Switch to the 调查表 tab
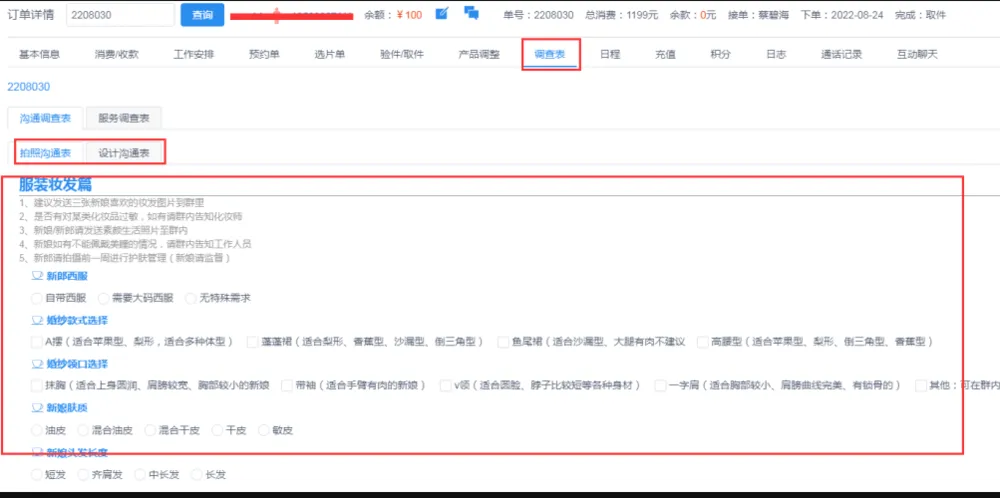The width and height of the screenshot is (1000, 498). point(551,54)
